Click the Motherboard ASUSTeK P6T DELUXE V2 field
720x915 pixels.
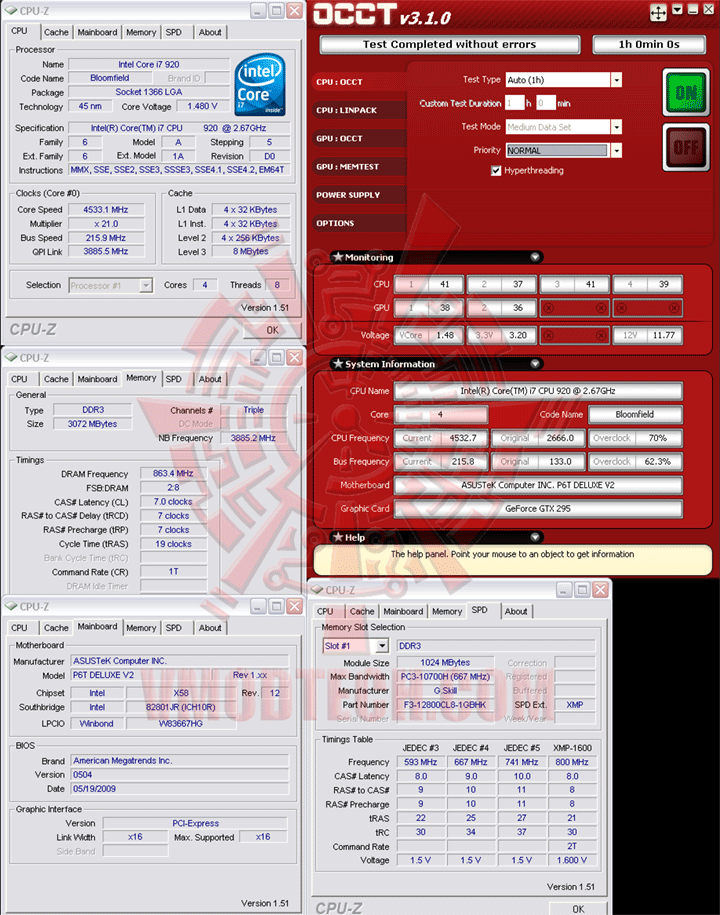pyautogui.click(x=538, y=485)
